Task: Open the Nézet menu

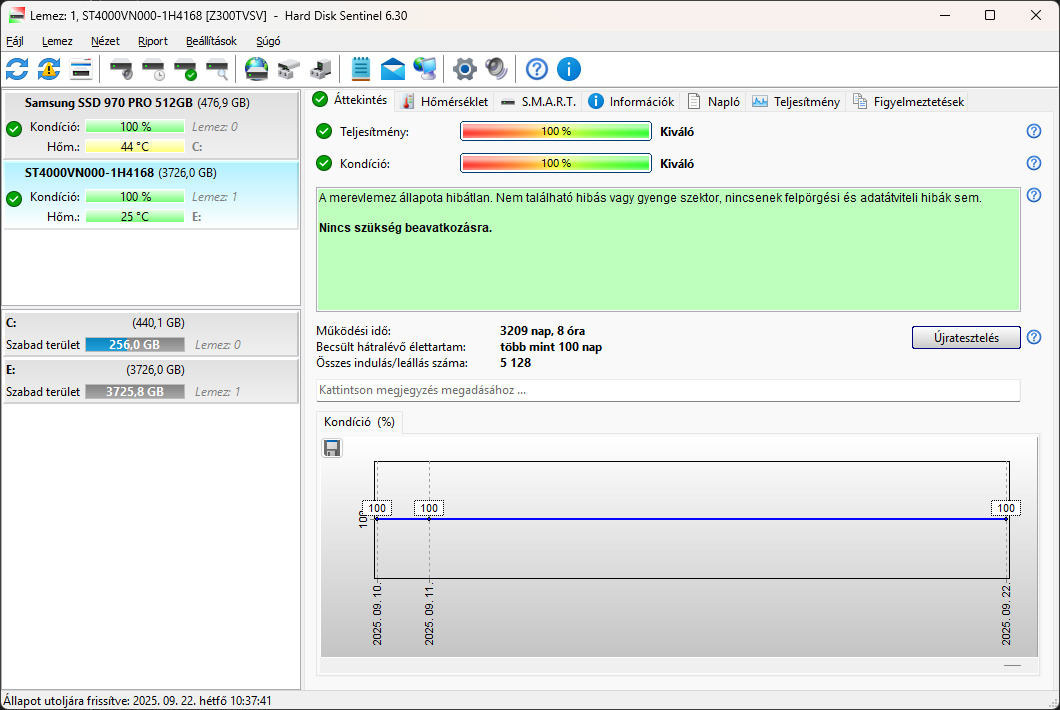Action: pyautogui.click(x=105, y=41)
